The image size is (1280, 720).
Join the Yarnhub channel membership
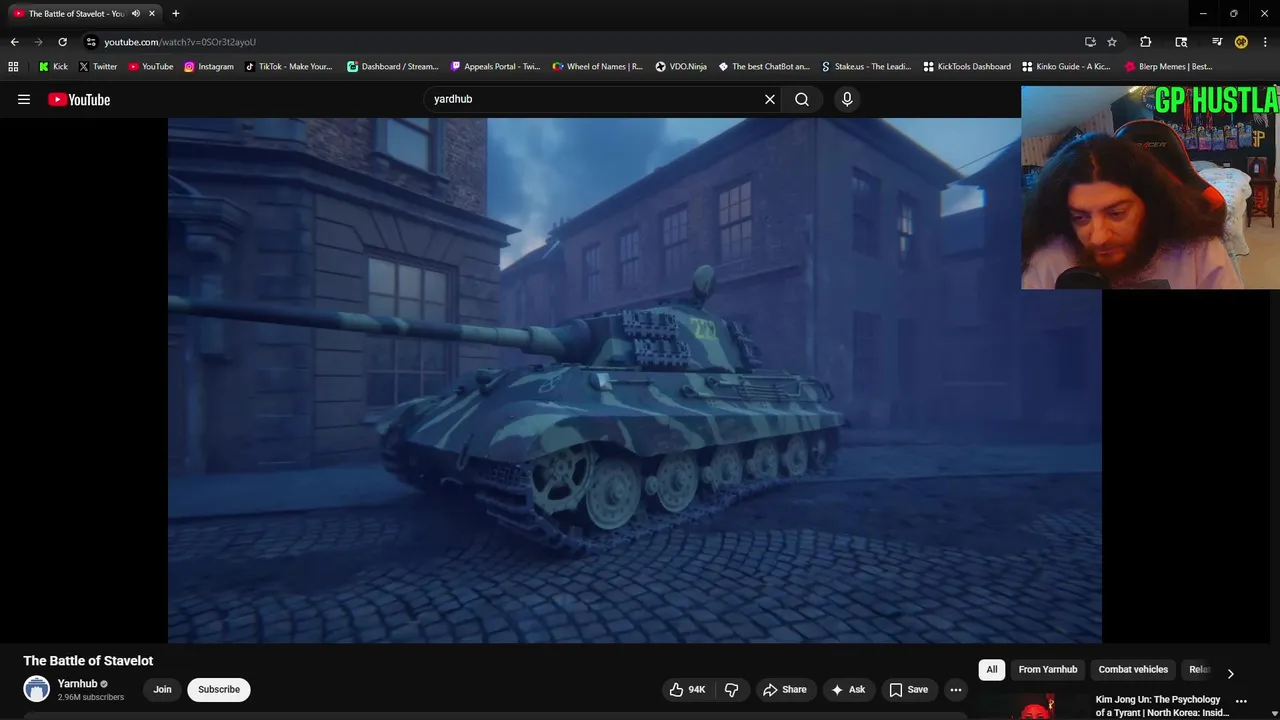pyautogui.click(x=162, y=689)
